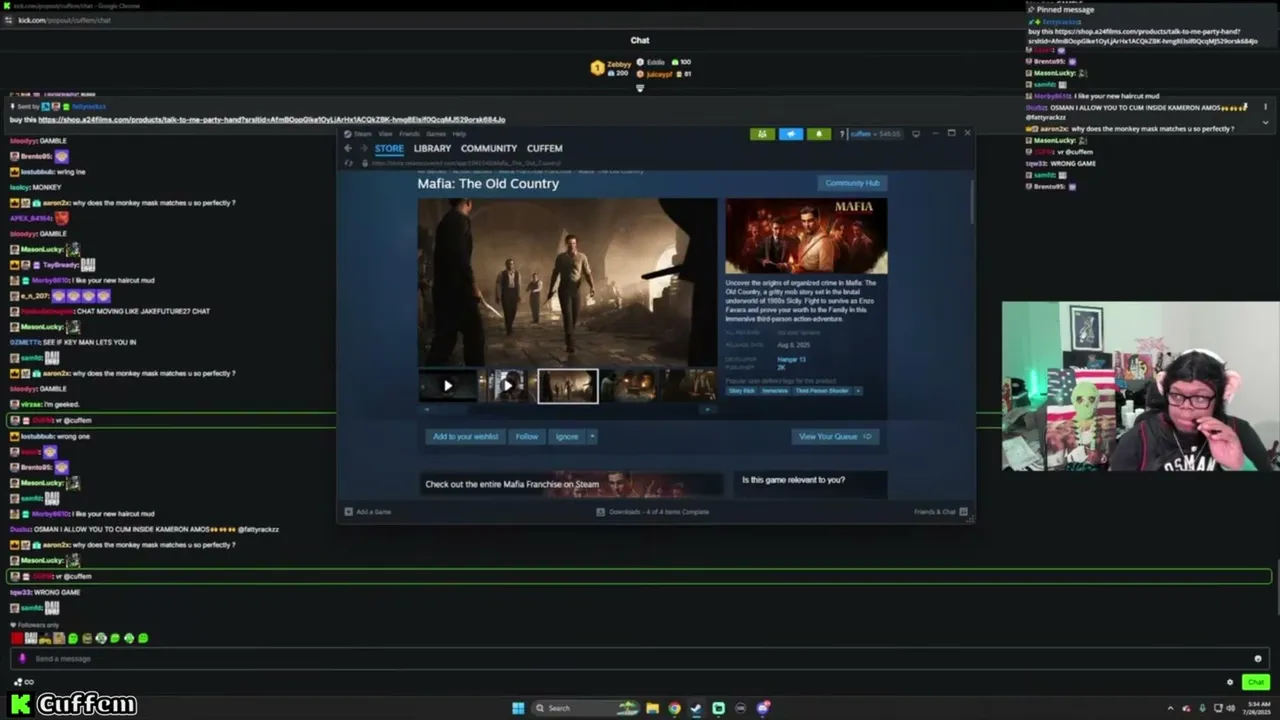Select the highlighted screenshot thumbnail
This screenshot has height=720, width=1280.
click(568, 386)
